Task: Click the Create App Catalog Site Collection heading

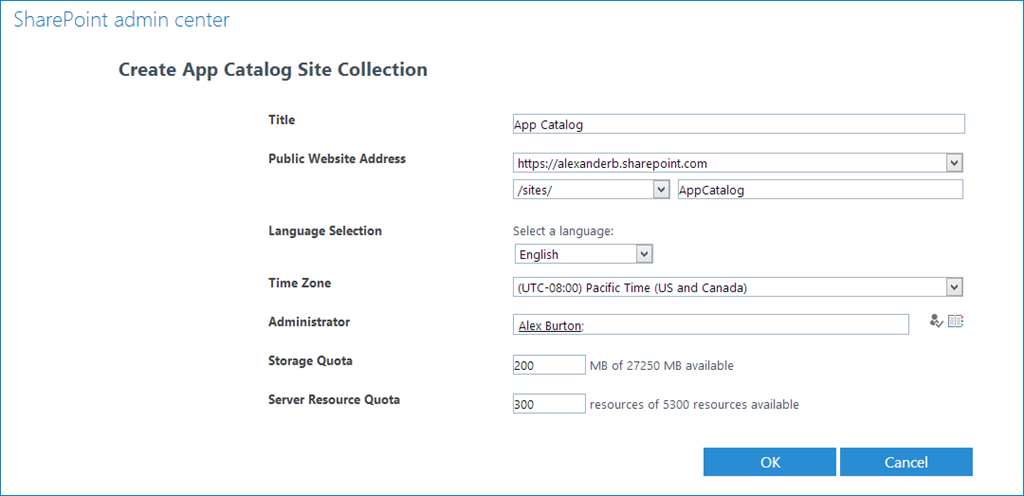Action: pos(273,69)
